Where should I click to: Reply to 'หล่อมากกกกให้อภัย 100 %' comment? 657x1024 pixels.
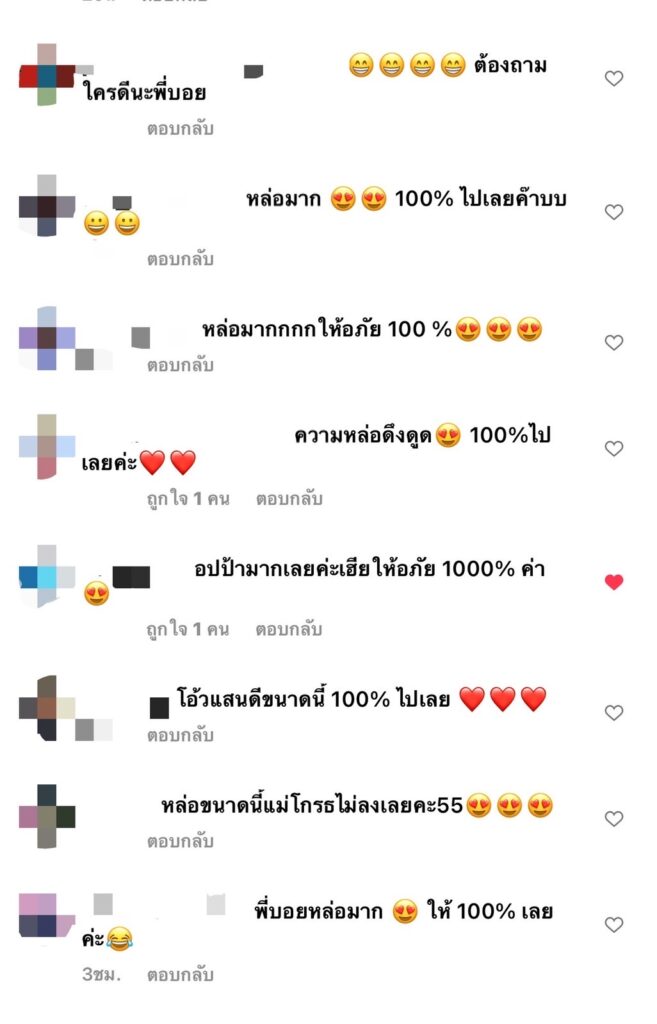[180, 365]
